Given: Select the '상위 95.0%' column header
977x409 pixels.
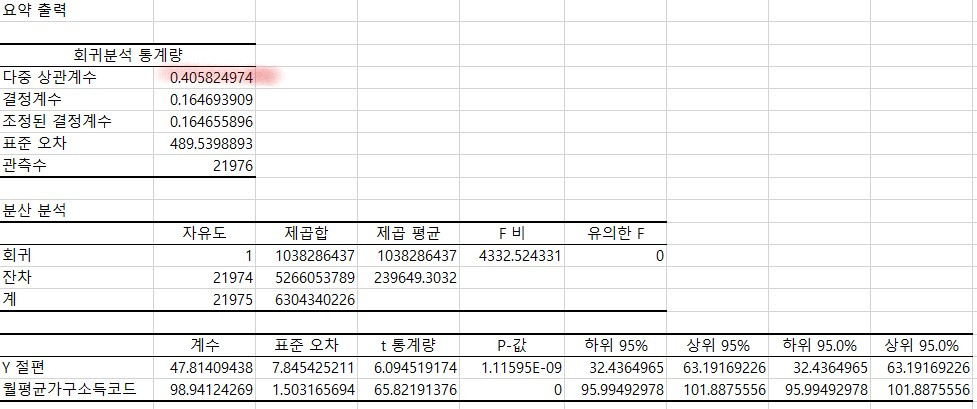Looking at the screenshot, I should point(922,345).
